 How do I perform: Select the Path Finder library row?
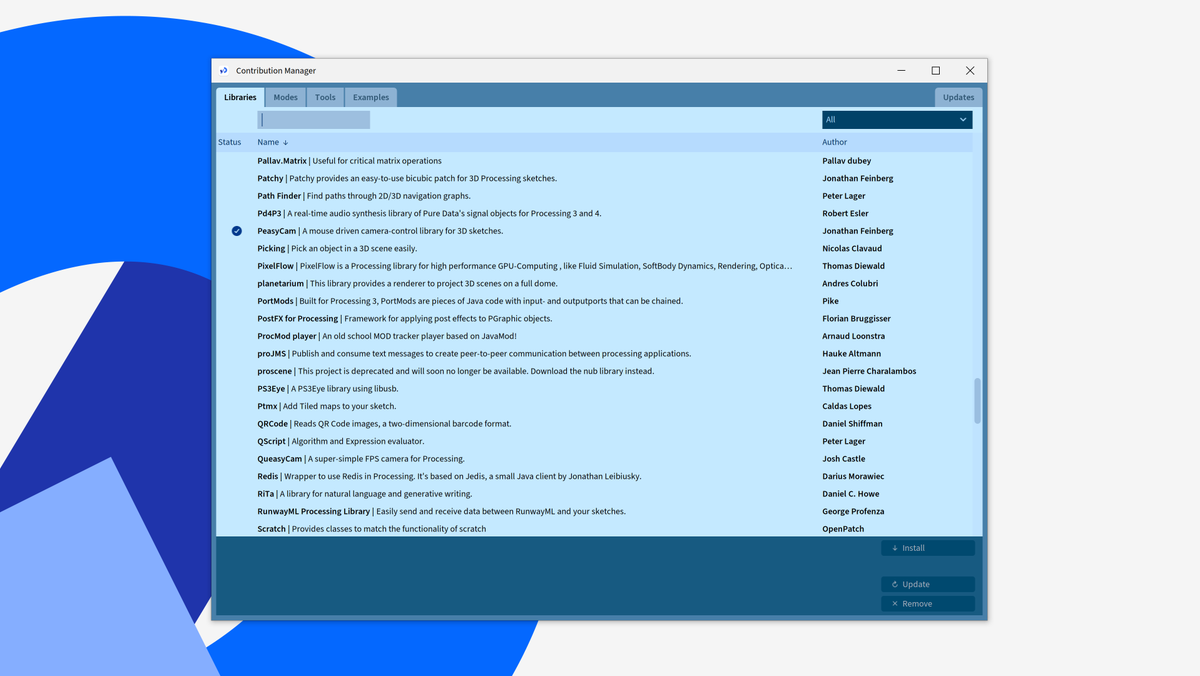point(594,196)
